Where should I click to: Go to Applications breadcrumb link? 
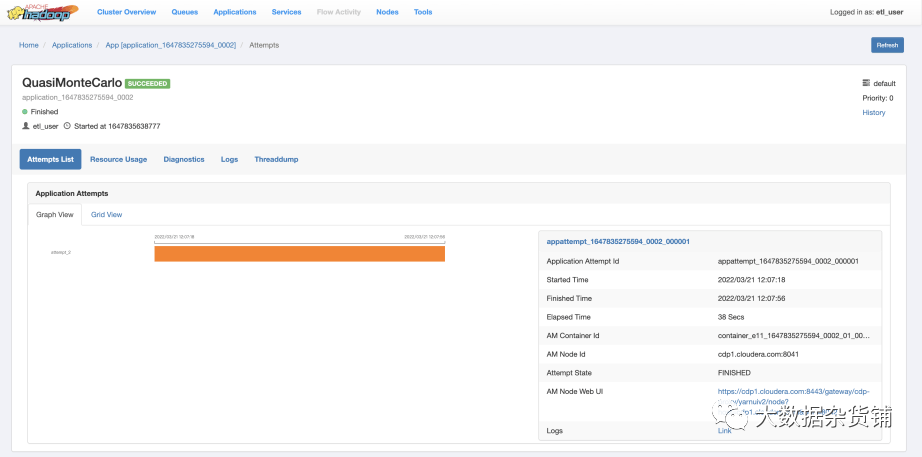[72, 45]
